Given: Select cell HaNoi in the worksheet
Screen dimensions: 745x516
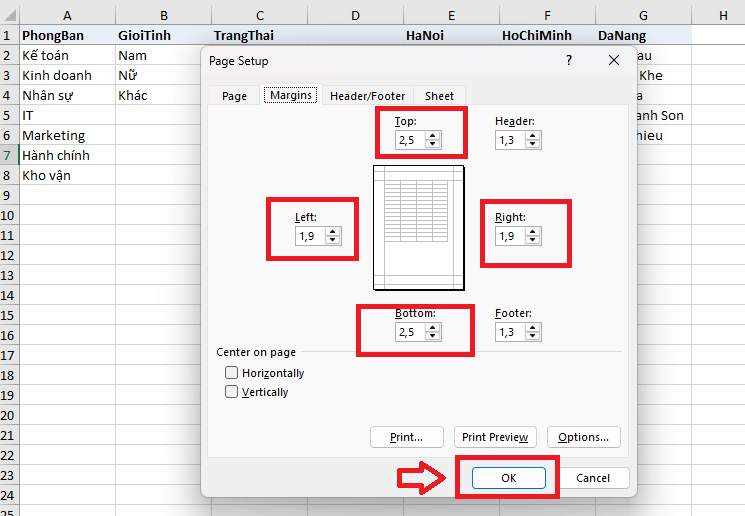Looking at the screenshot, I should coord(451,35).
